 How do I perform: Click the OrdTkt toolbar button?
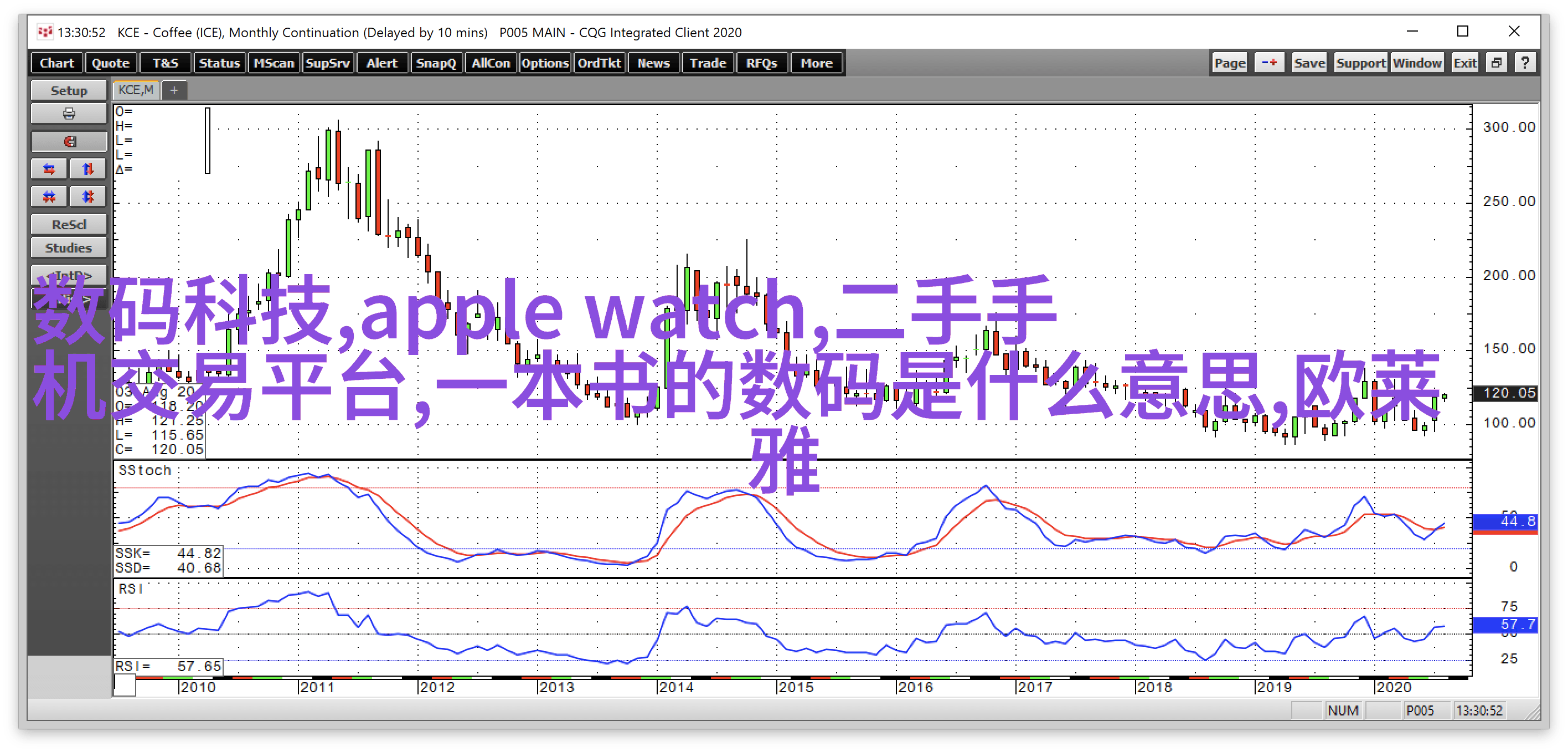[599, 63]
